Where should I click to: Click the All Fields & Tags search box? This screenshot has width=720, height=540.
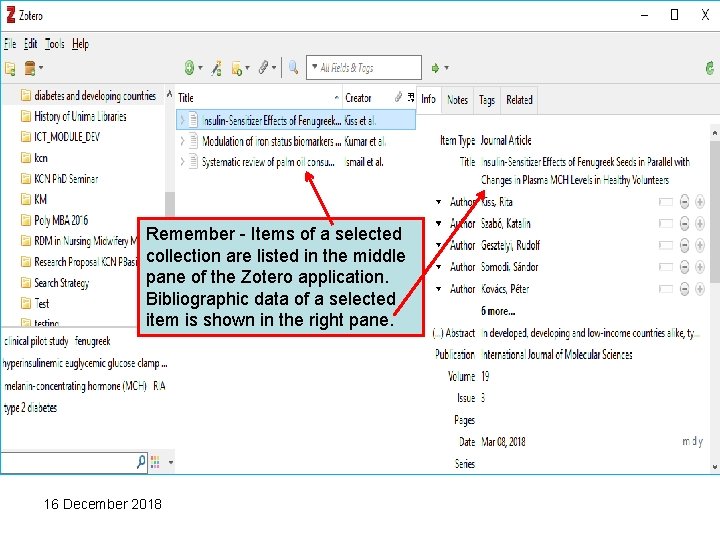point(364,68)
